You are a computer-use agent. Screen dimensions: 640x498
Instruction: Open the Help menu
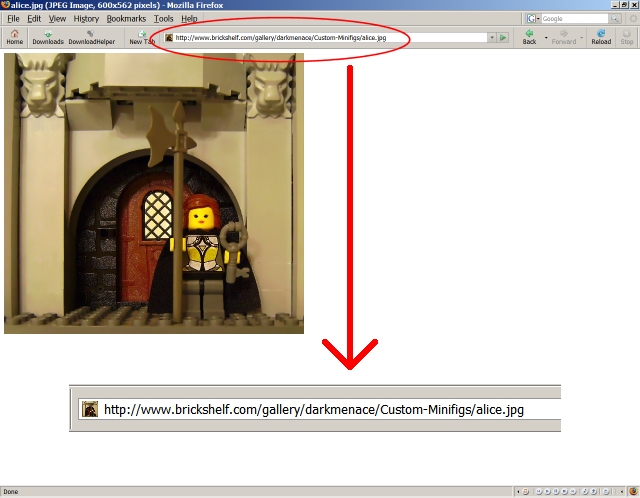tap(189, 19)
